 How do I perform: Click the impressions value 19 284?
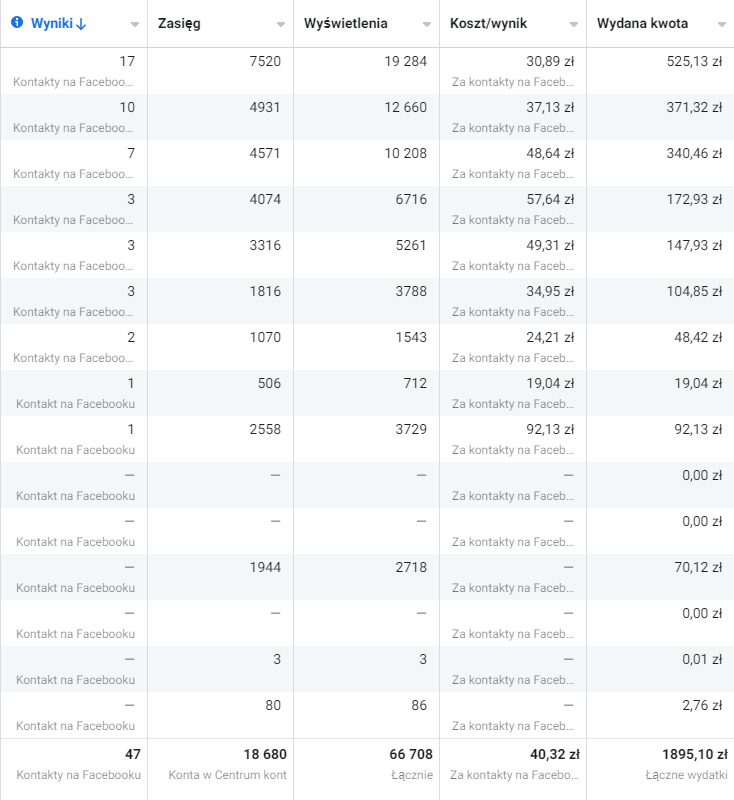(x=405, y=61)
